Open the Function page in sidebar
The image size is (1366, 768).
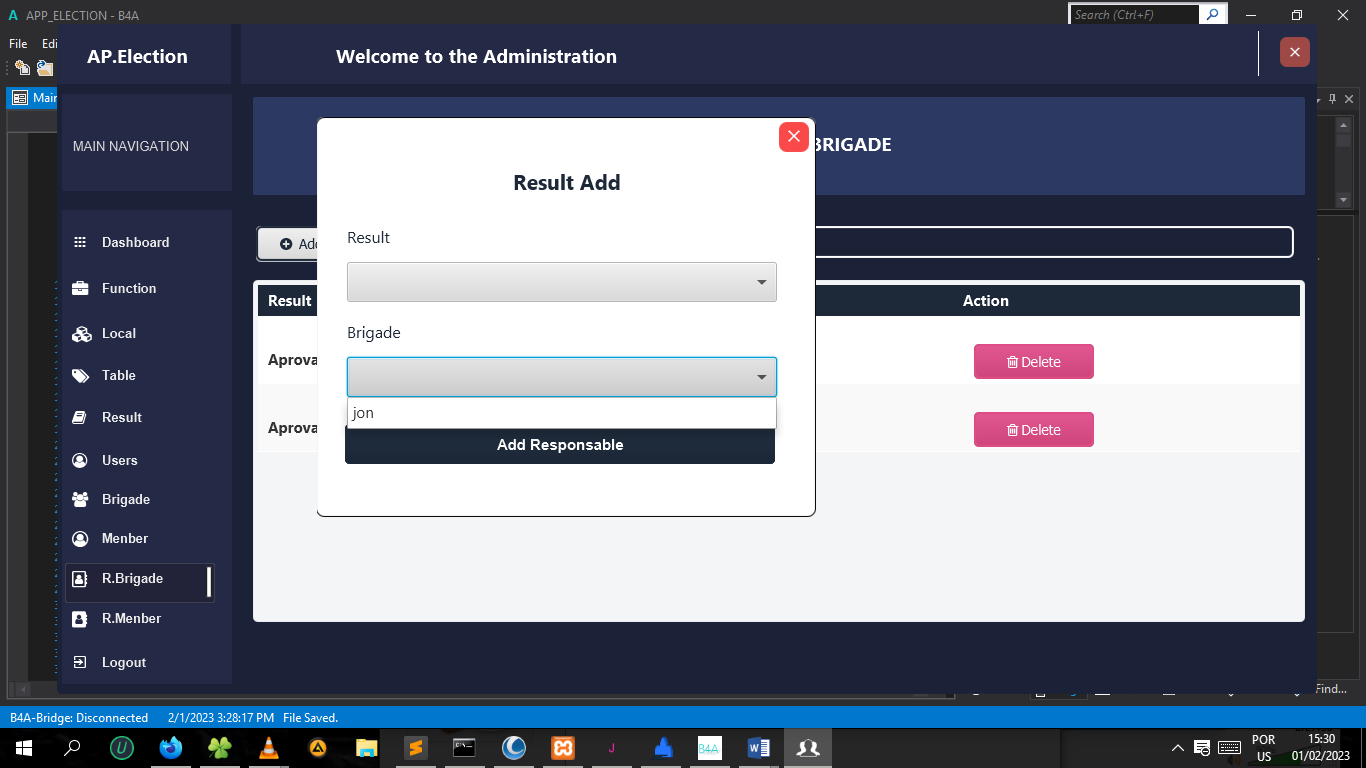129,288
